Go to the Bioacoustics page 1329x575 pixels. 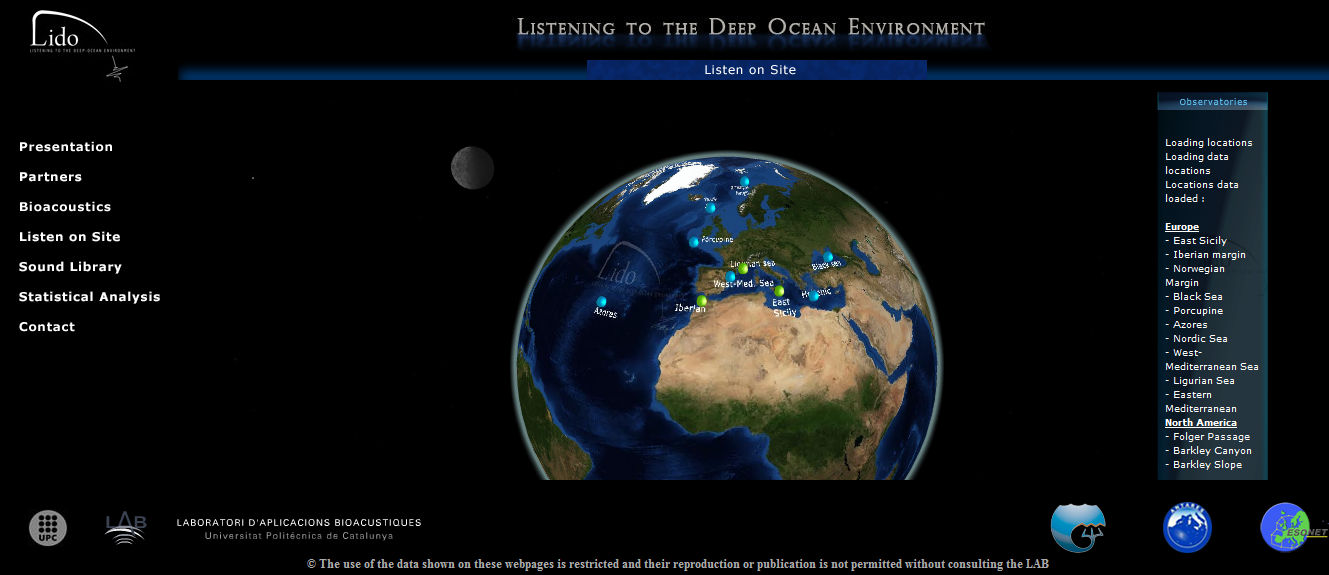(x=65, y=207)
